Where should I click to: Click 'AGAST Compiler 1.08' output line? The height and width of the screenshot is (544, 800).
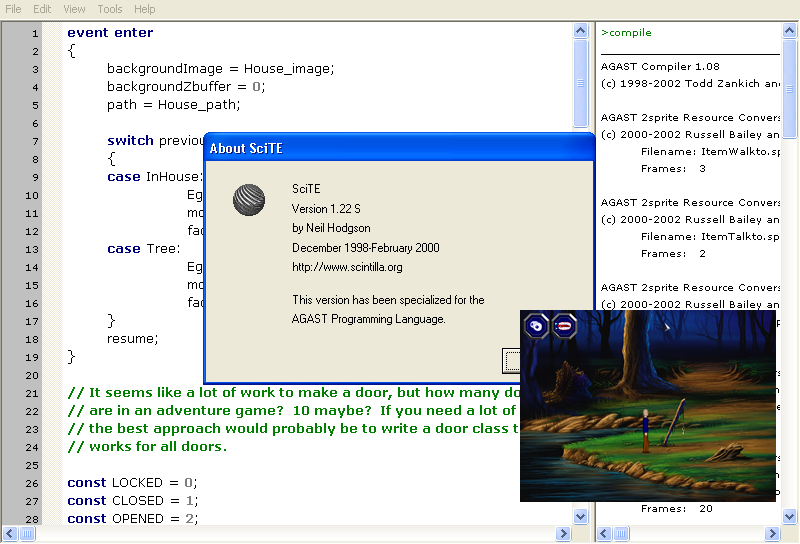pos(660,66)
